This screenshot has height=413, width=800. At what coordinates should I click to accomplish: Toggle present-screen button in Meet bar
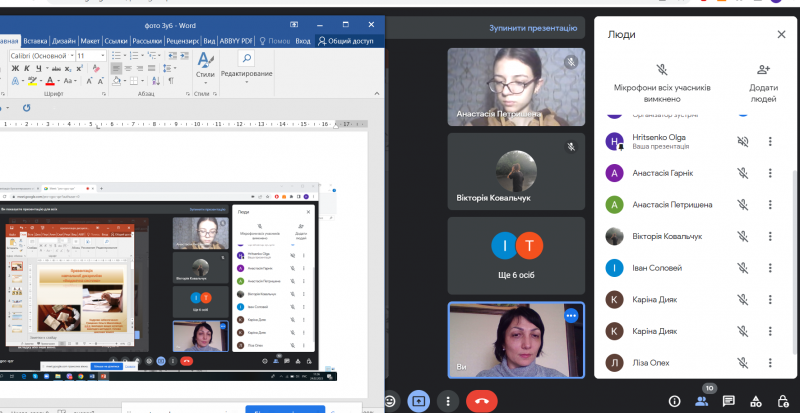[418, 401]
